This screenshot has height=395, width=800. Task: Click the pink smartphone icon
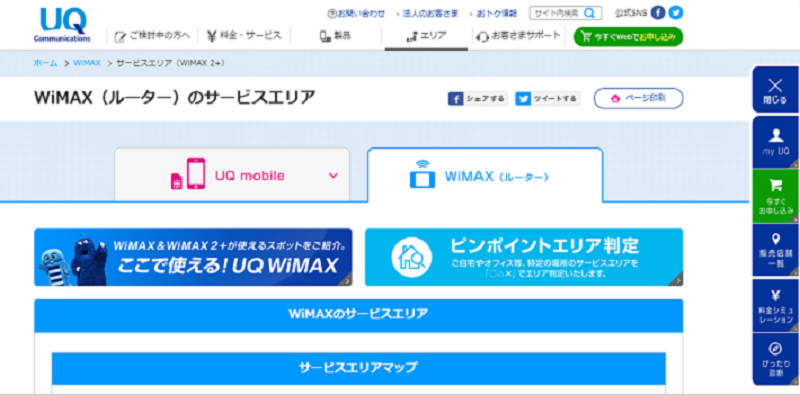(196, 174)
